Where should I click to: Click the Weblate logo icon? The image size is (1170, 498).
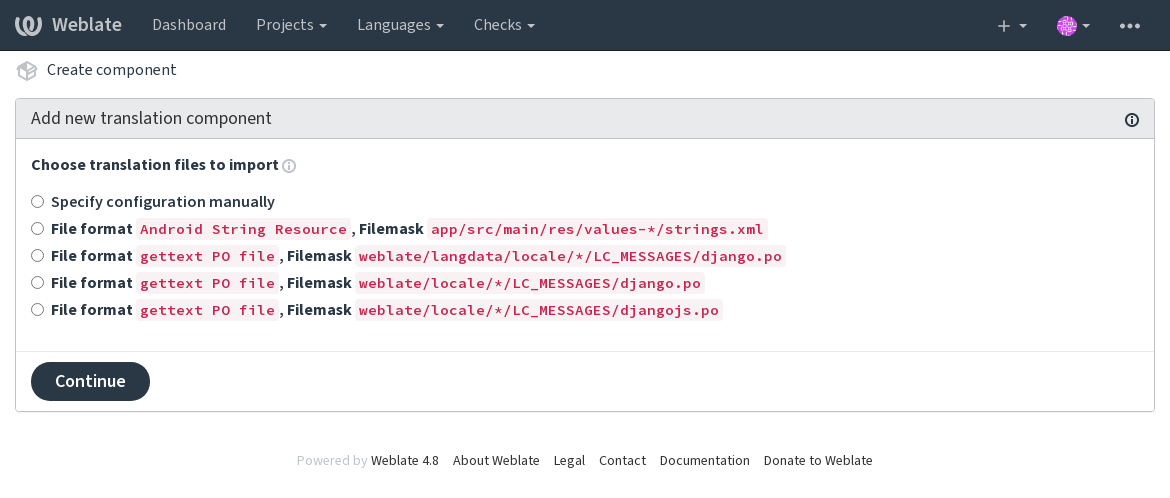(x=28, y=25)
